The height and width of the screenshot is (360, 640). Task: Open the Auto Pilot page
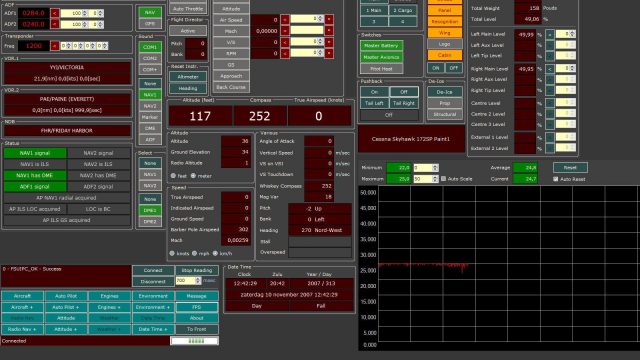pos(66,296)
